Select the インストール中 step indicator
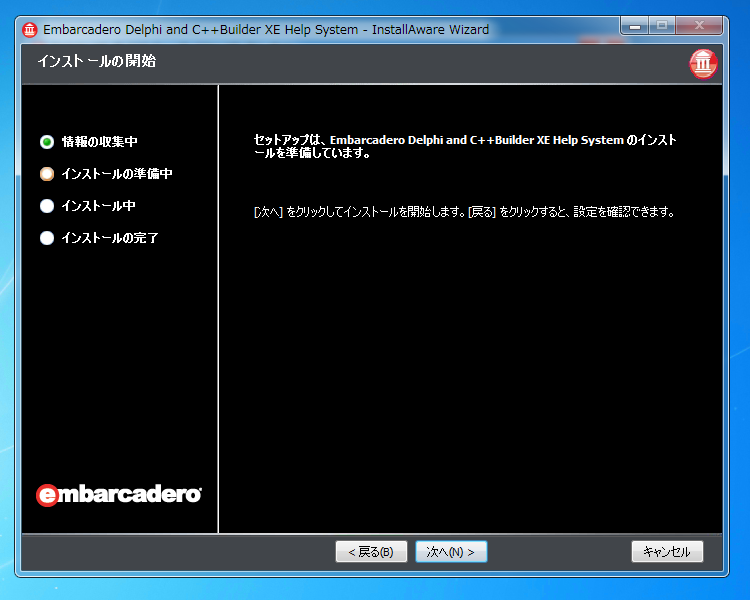 [x=47, y=206]
